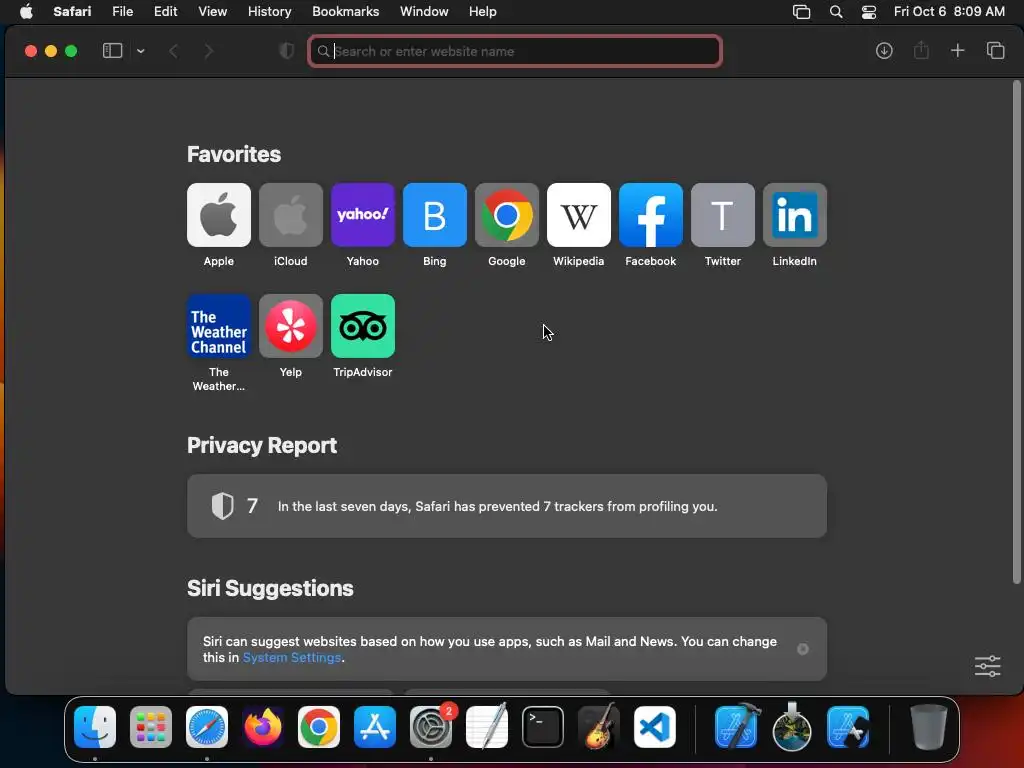
Task: Open the TripAdvisor favorite
Action: 362,326
